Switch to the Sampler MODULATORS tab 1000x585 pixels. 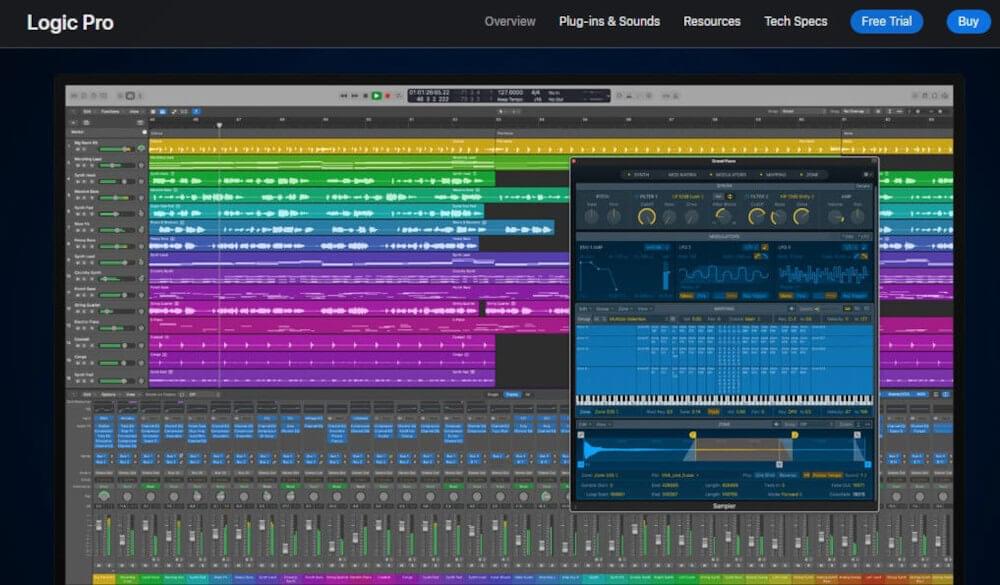729,174
